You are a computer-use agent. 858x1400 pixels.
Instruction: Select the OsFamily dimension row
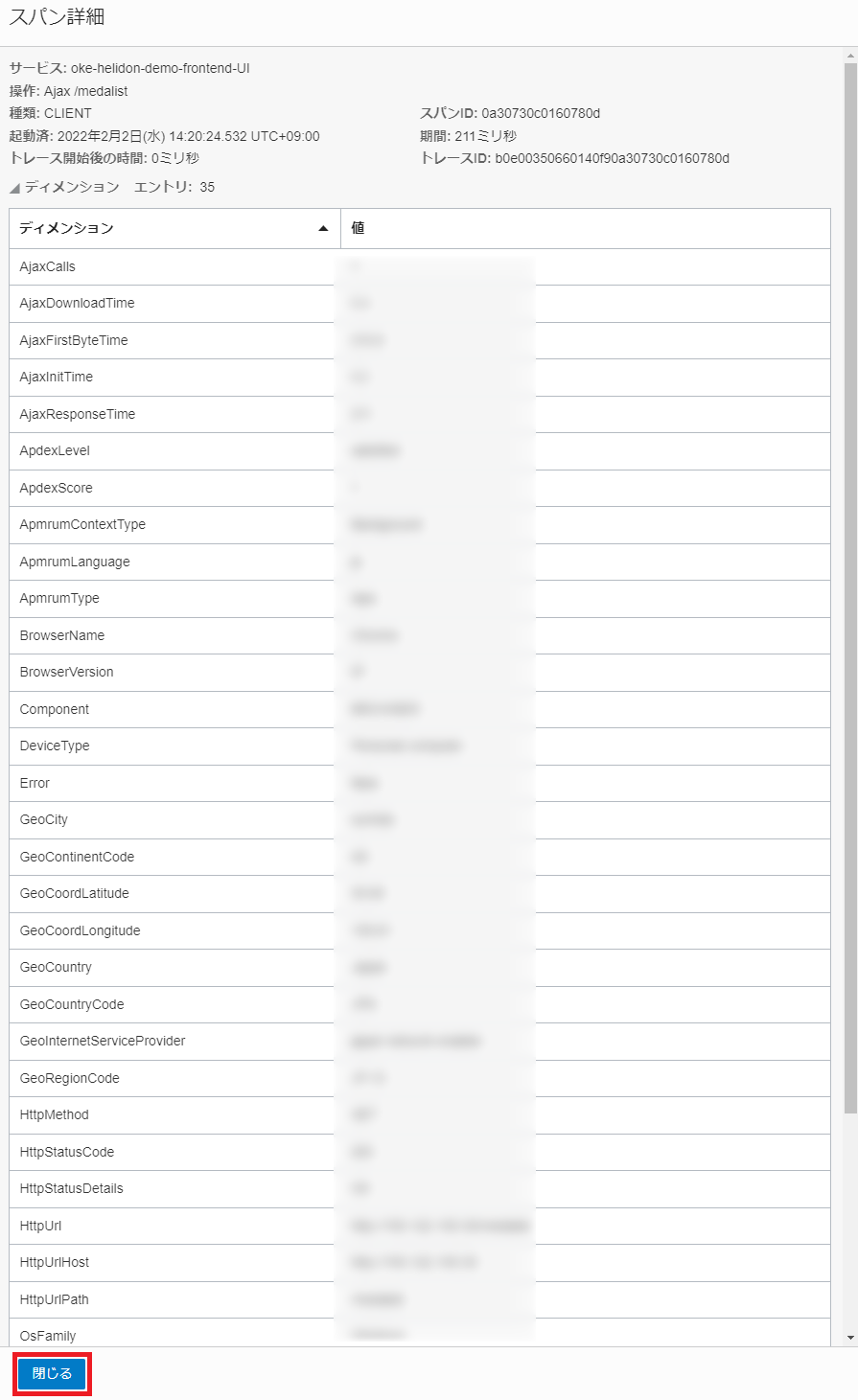click(x=48, y=1335)
